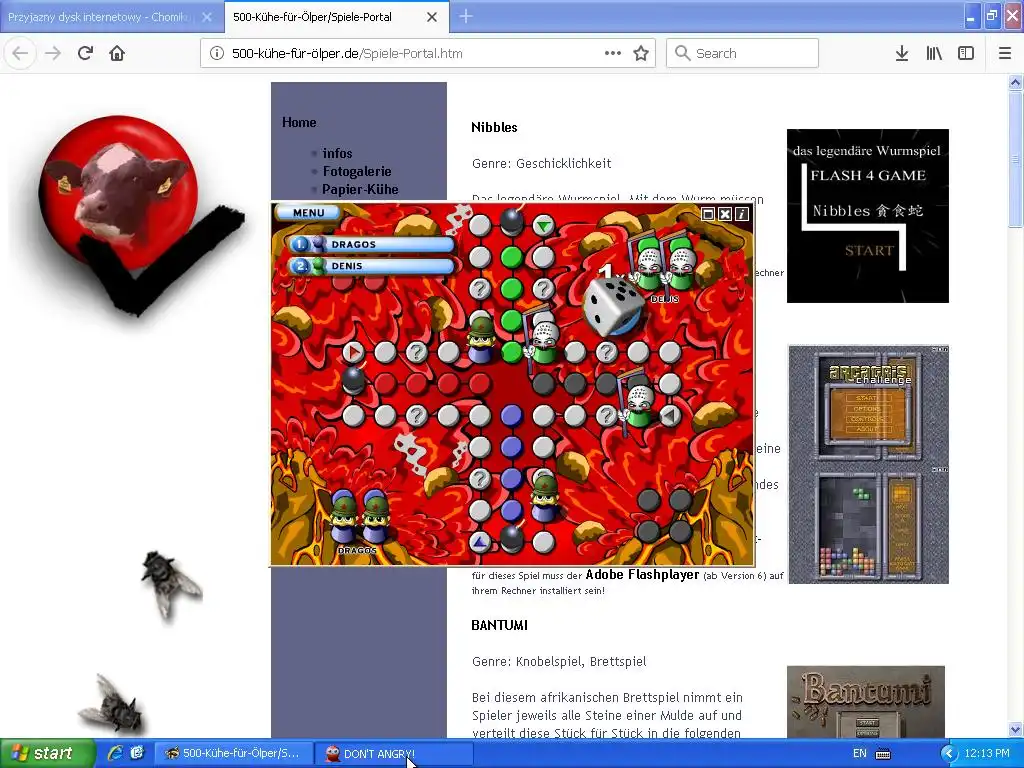This screenshot has width=1024, height=768.
Task: Open the infos navigation link
Action: 337,153
